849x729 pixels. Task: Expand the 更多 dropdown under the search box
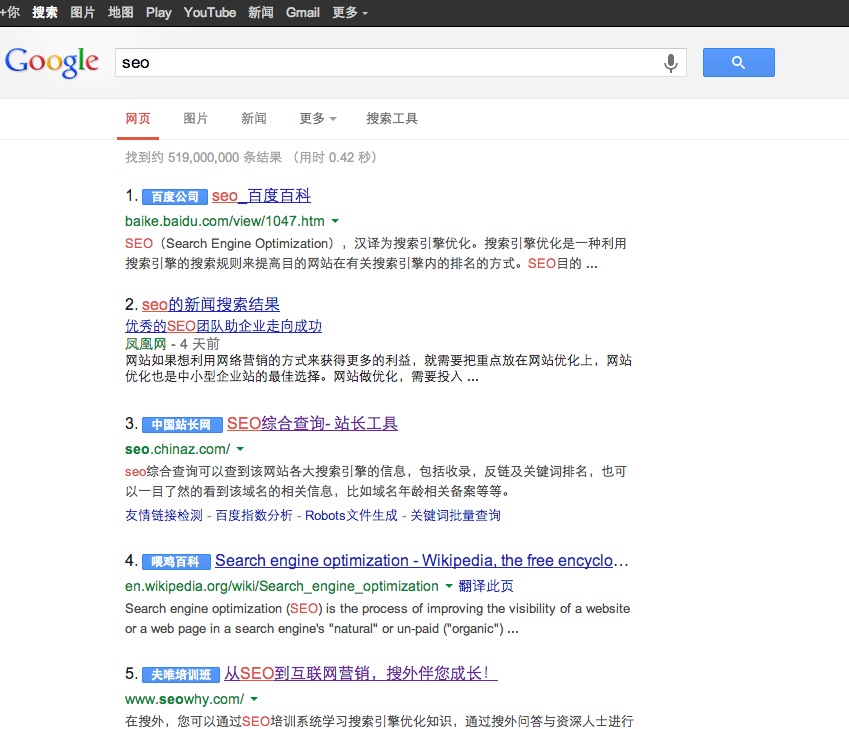[318, 118]
